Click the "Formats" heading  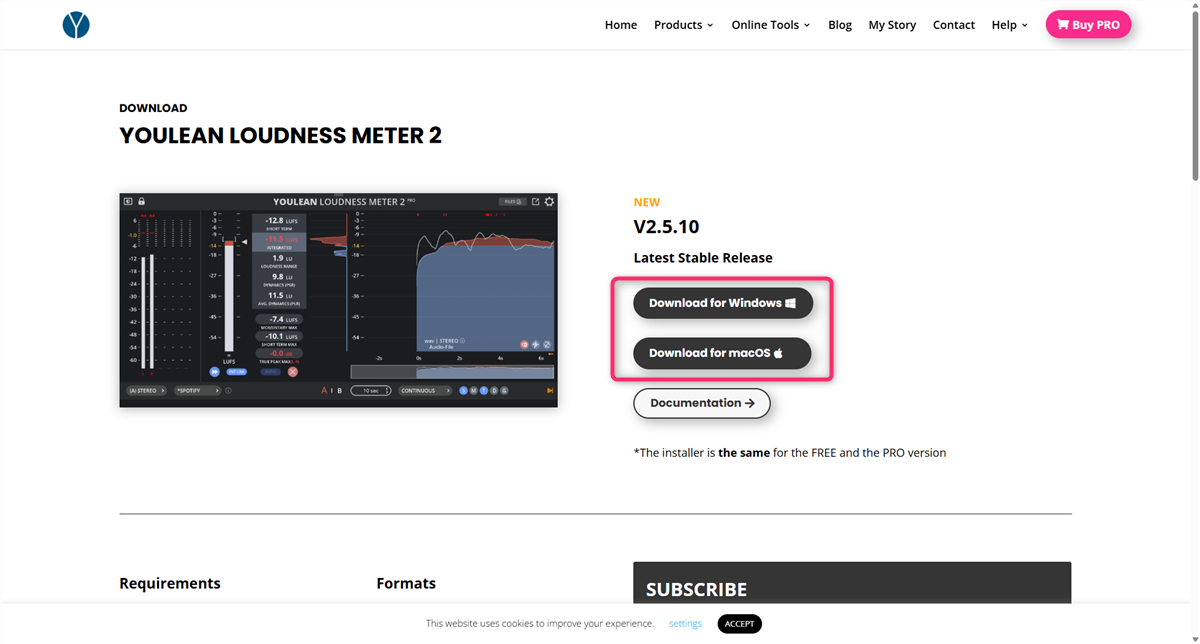click(x=406, y=583)
